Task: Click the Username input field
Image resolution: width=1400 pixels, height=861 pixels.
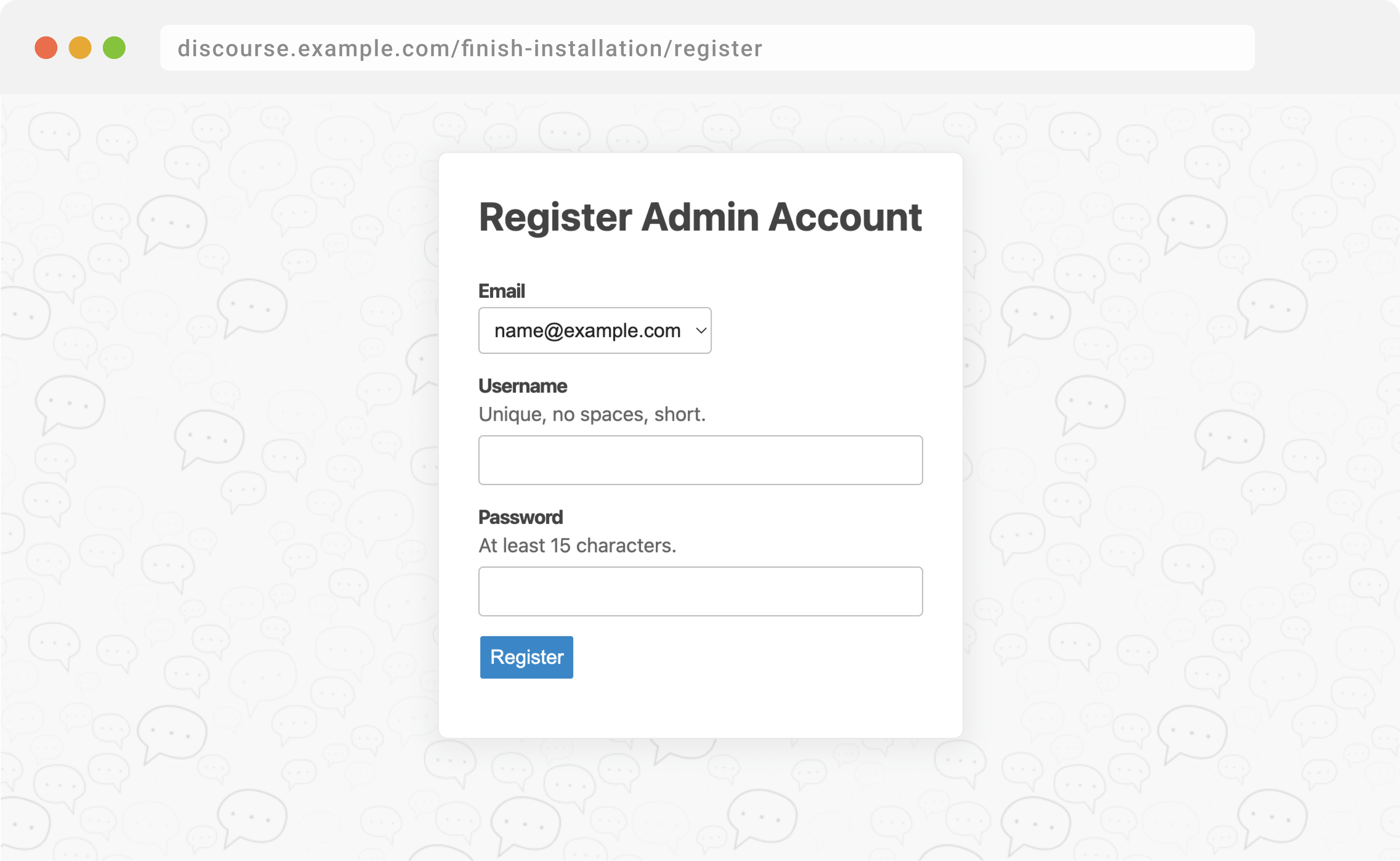Action: 700,460
